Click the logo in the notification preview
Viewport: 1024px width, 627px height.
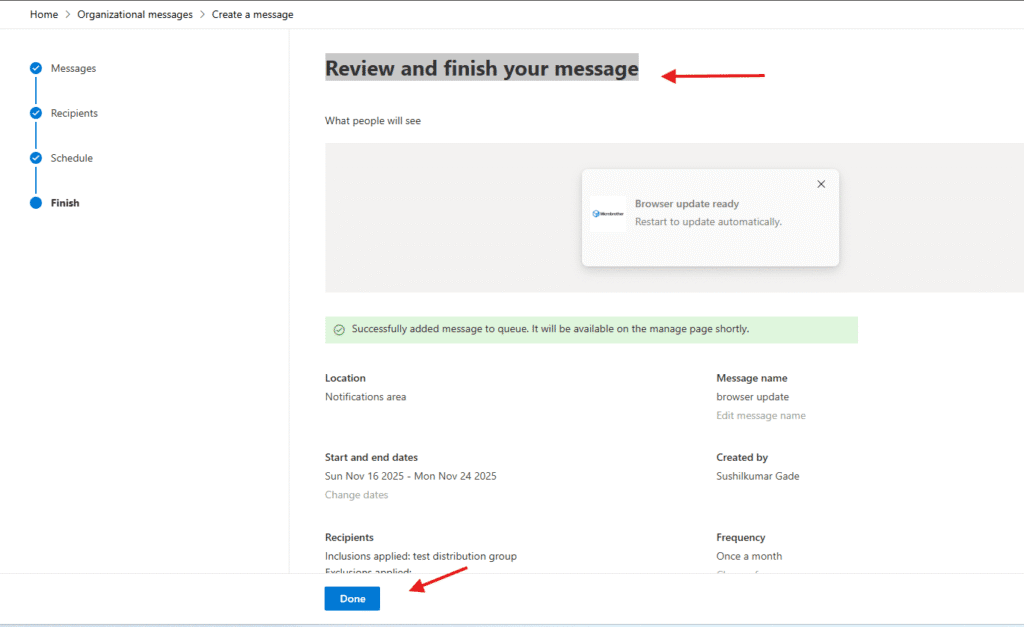[608, 213]
